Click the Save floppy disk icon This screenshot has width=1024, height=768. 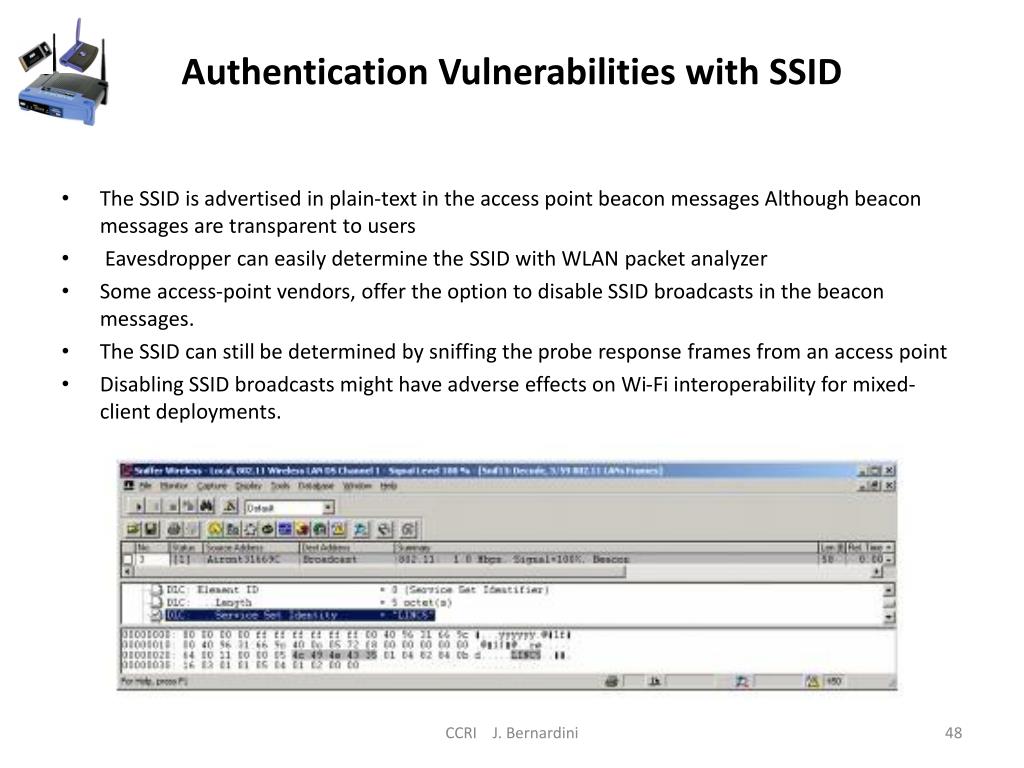(x=152, y=530)
